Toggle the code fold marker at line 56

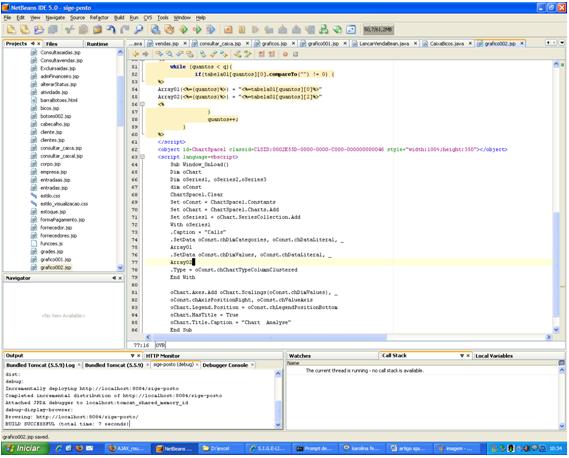(142, 104)
